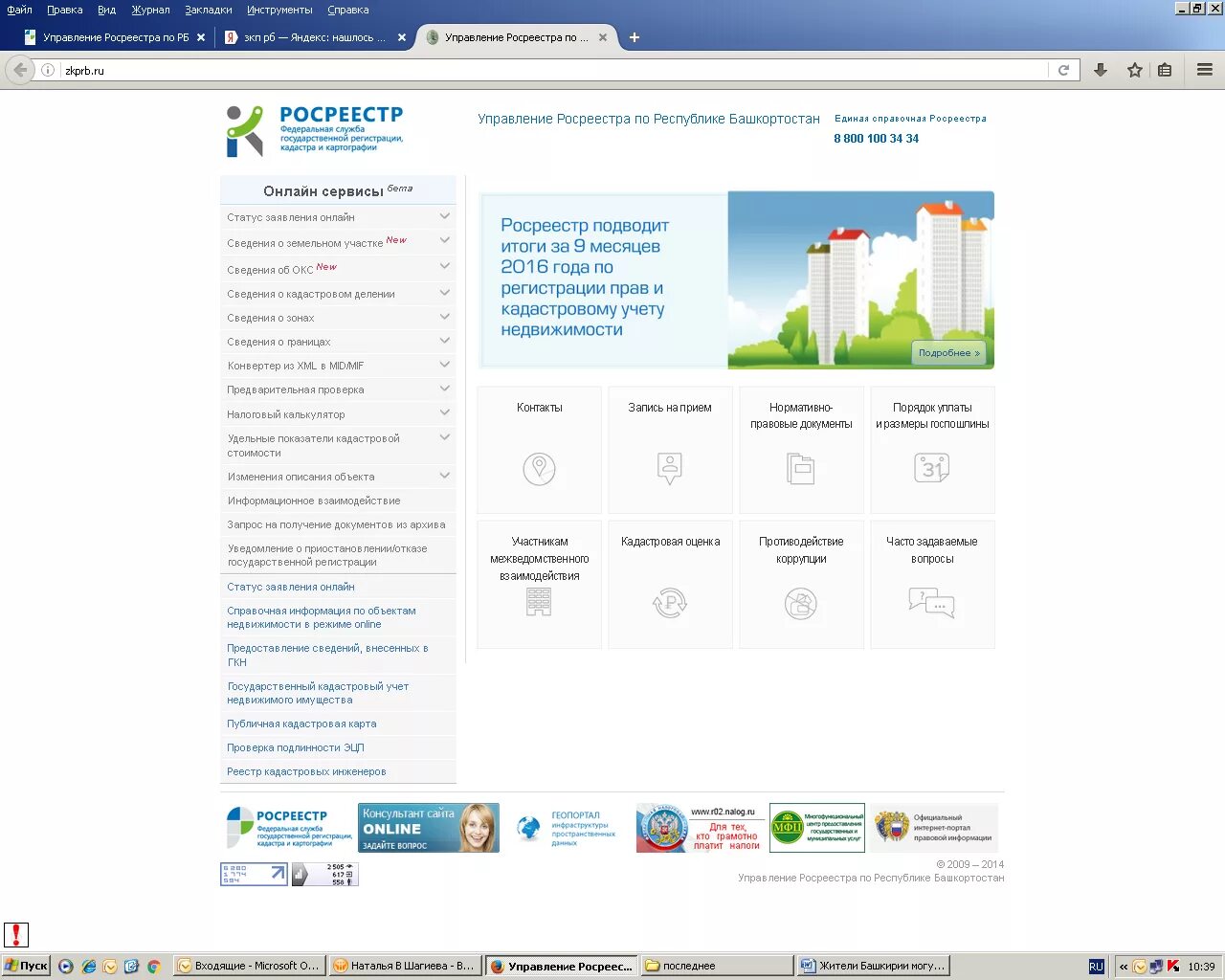The height and width of the screenshot is (980, 1225).
Task: Open Нормативно-правовые документы tile
Action: tap(801, 450)
